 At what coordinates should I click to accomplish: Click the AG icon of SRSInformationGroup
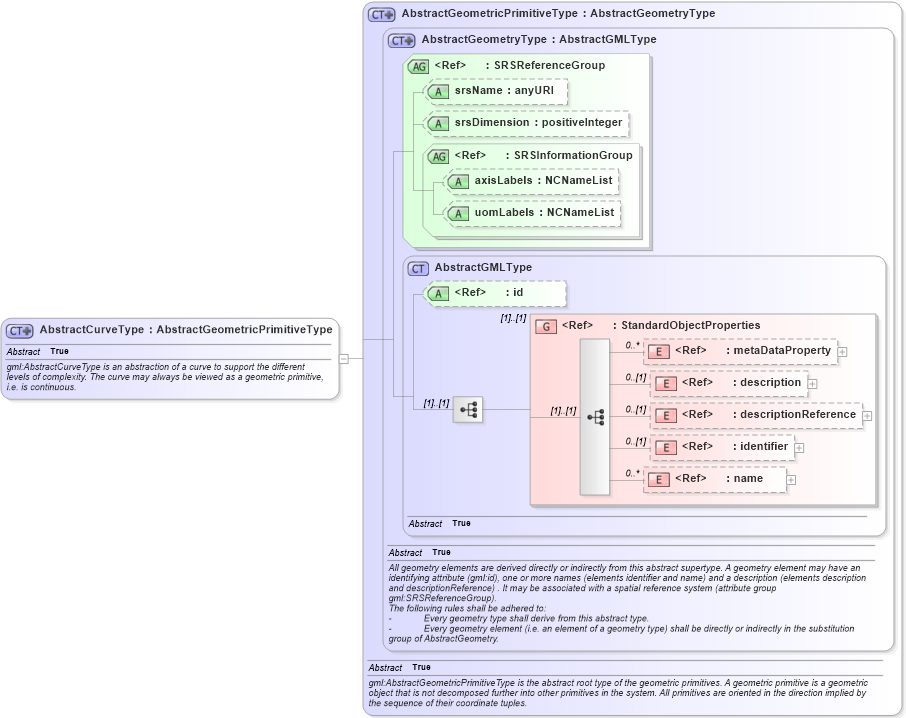[439, 156]
